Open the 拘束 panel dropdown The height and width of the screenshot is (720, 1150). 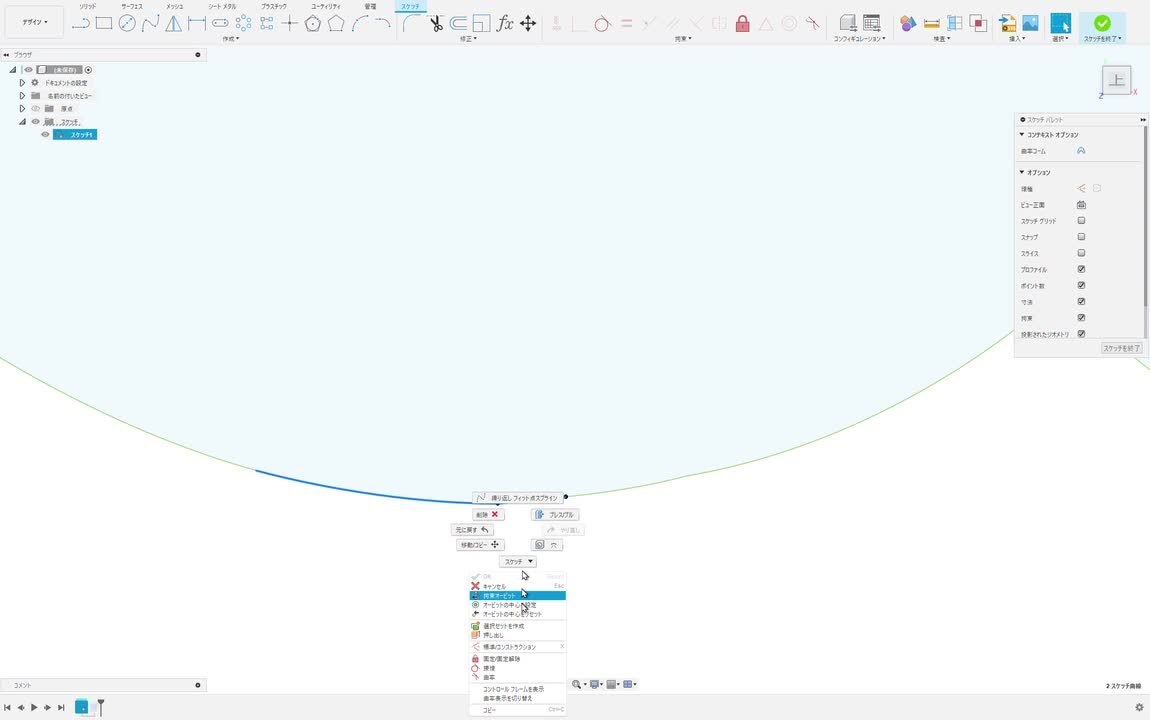[683, 39]
